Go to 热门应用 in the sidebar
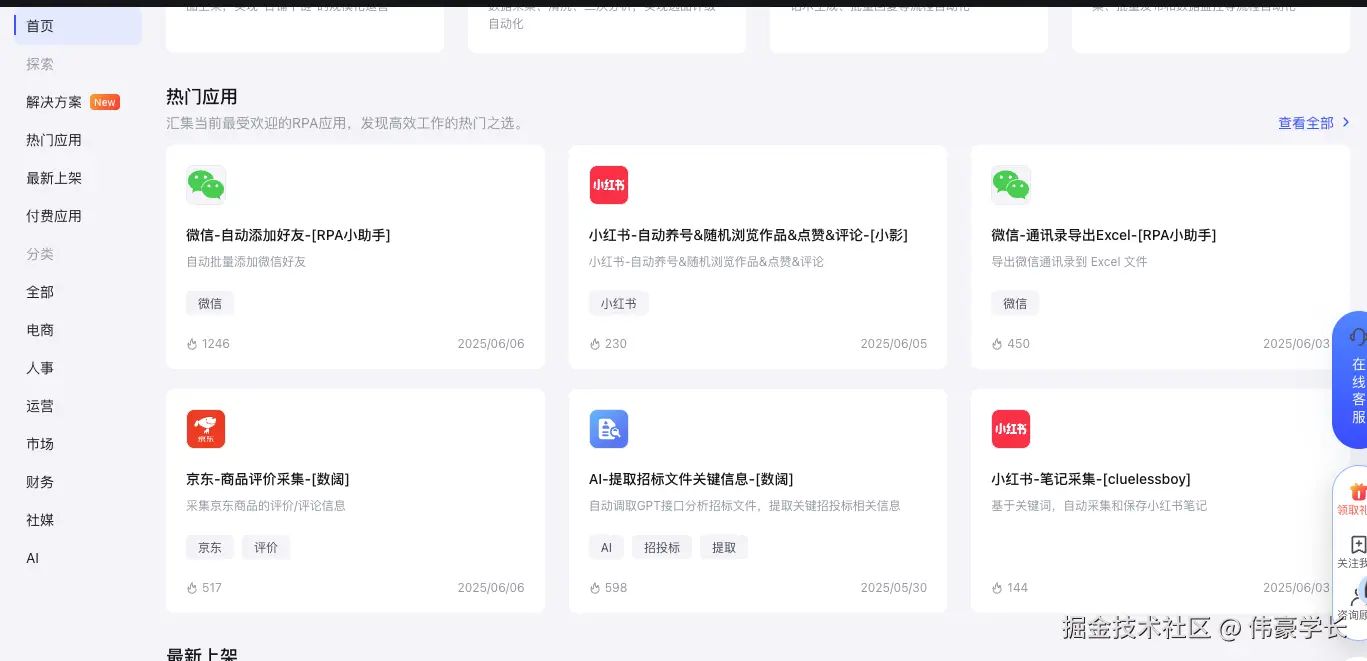 [x=54, y=140]
